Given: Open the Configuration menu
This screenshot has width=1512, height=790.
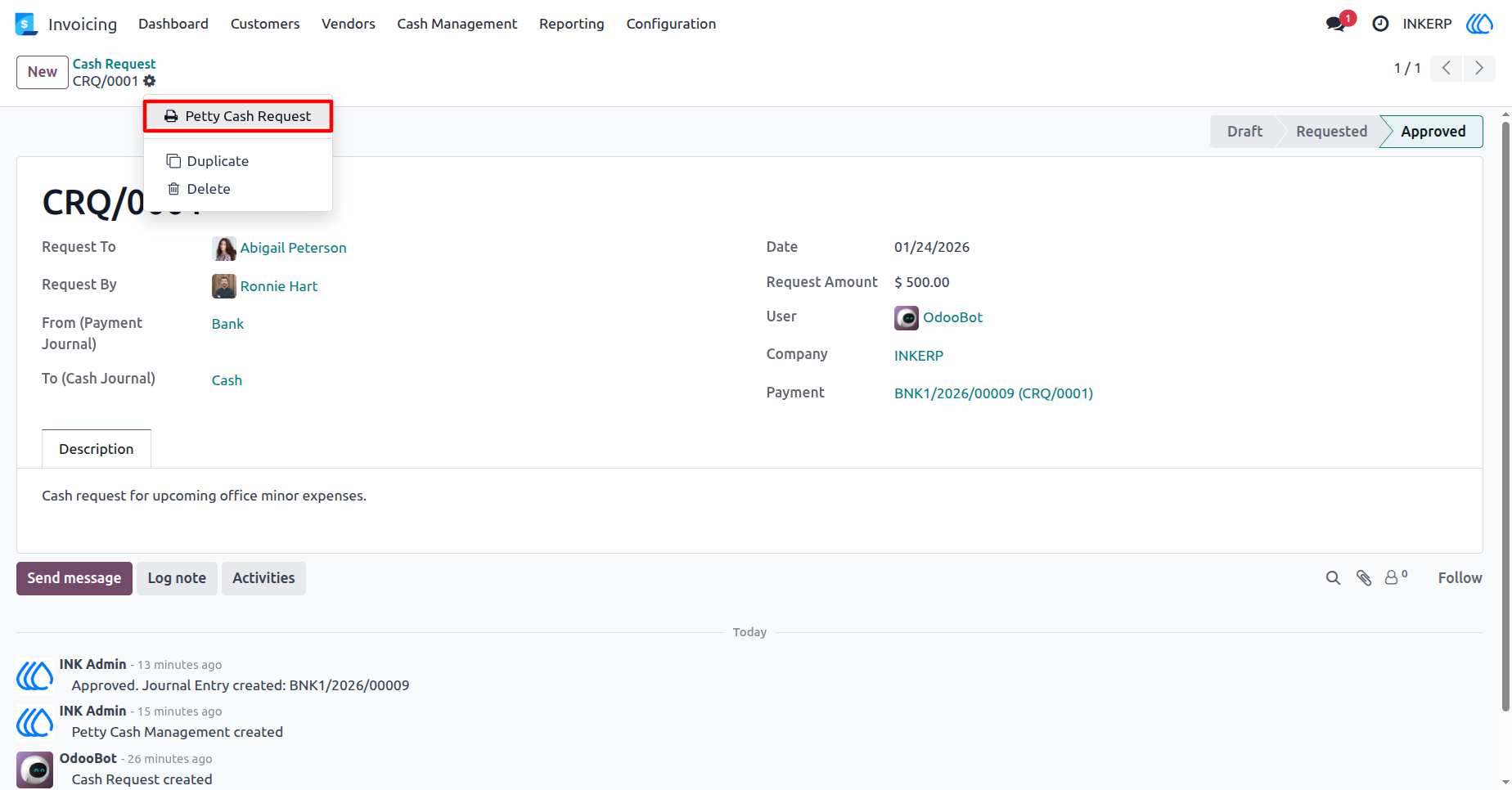Looking at the screenshot, I should 671,24.
